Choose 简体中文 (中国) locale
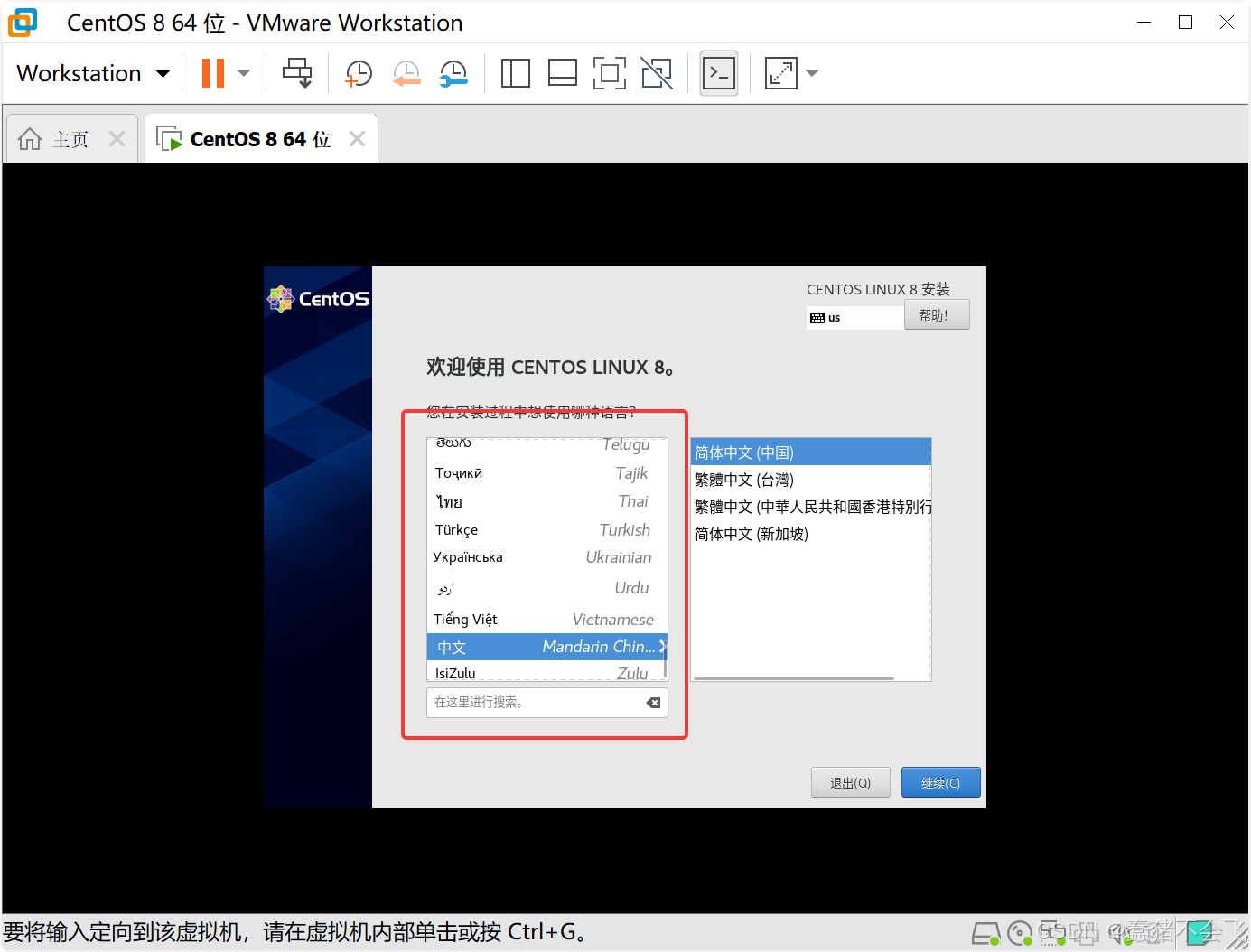The image size is (1251, 952). [x=810, y=453]
